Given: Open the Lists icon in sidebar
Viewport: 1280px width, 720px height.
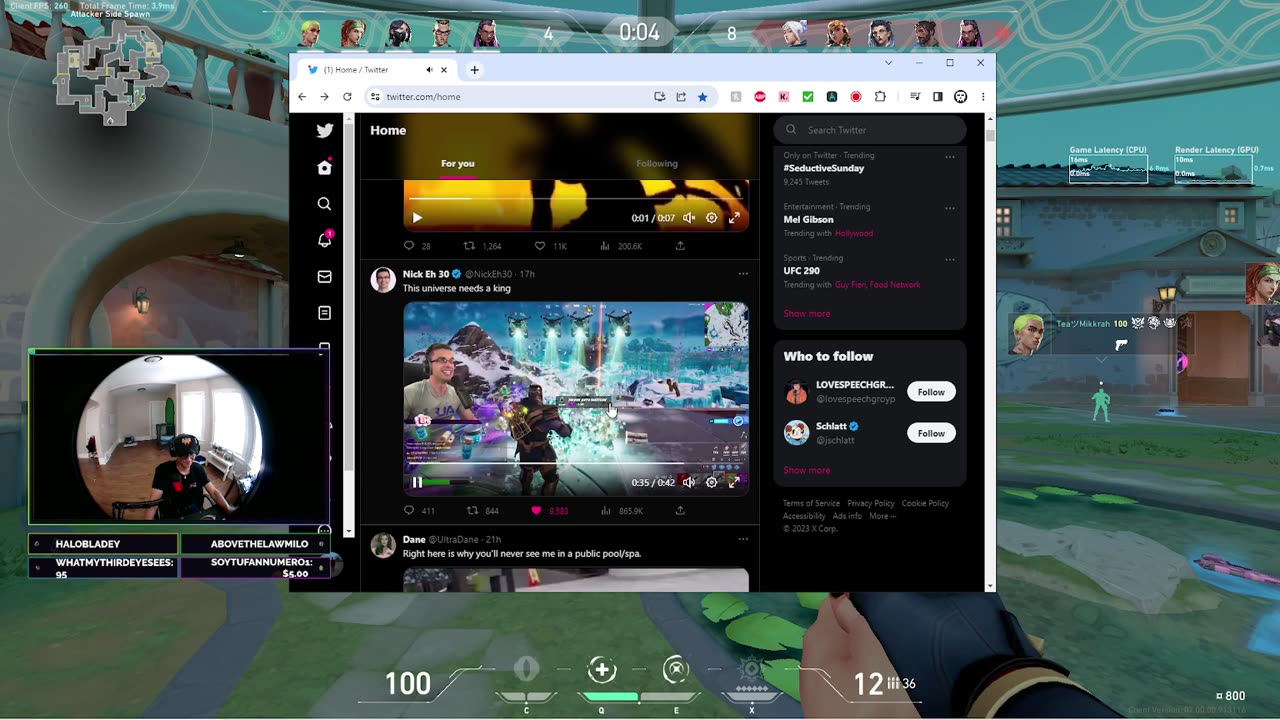Looking at the screenshot, I should pyautogui.click(x=324, y=313).
